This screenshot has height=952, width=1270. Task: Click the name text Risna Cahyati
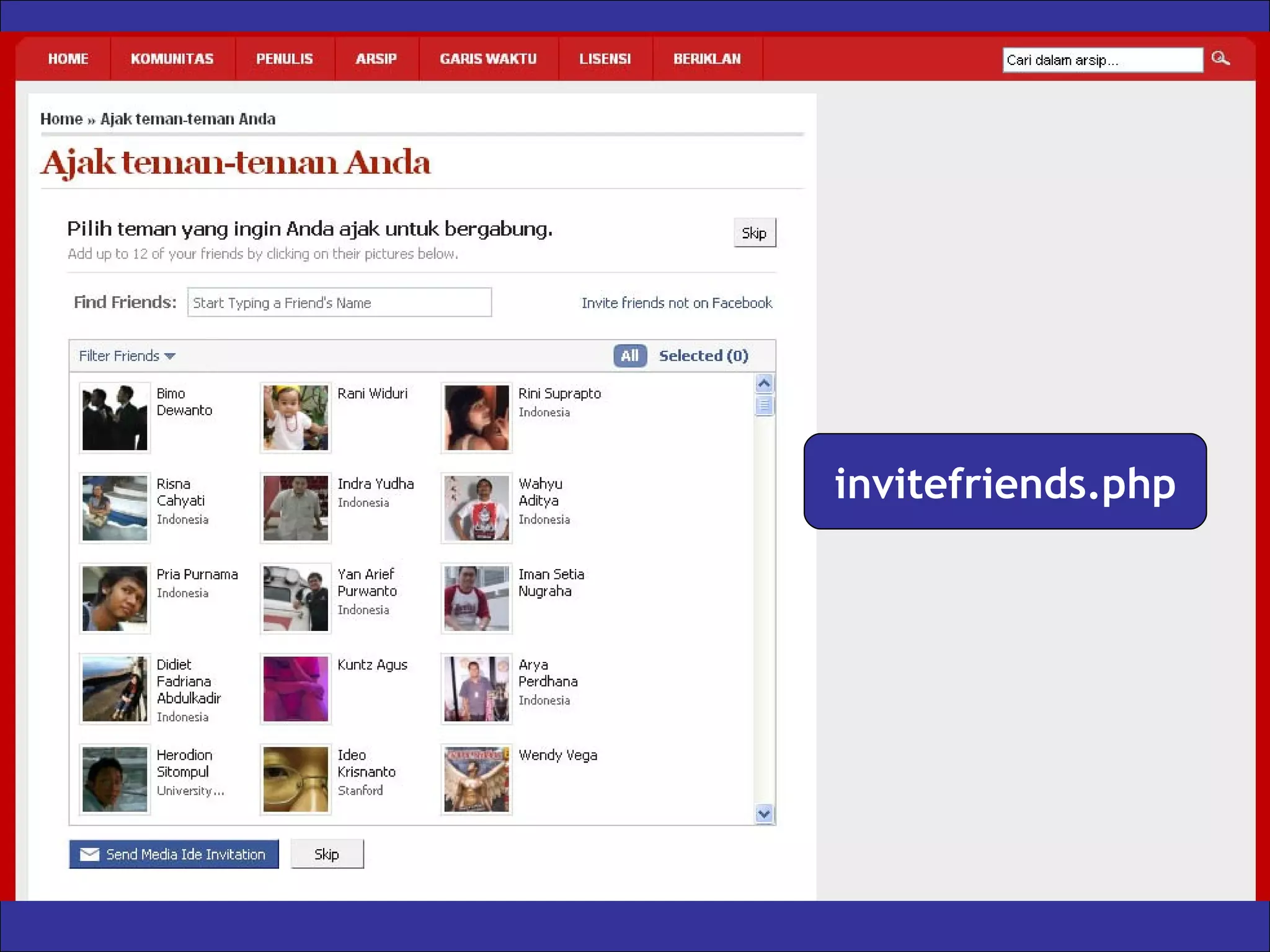pyautogui.click(x=180, y=492)
